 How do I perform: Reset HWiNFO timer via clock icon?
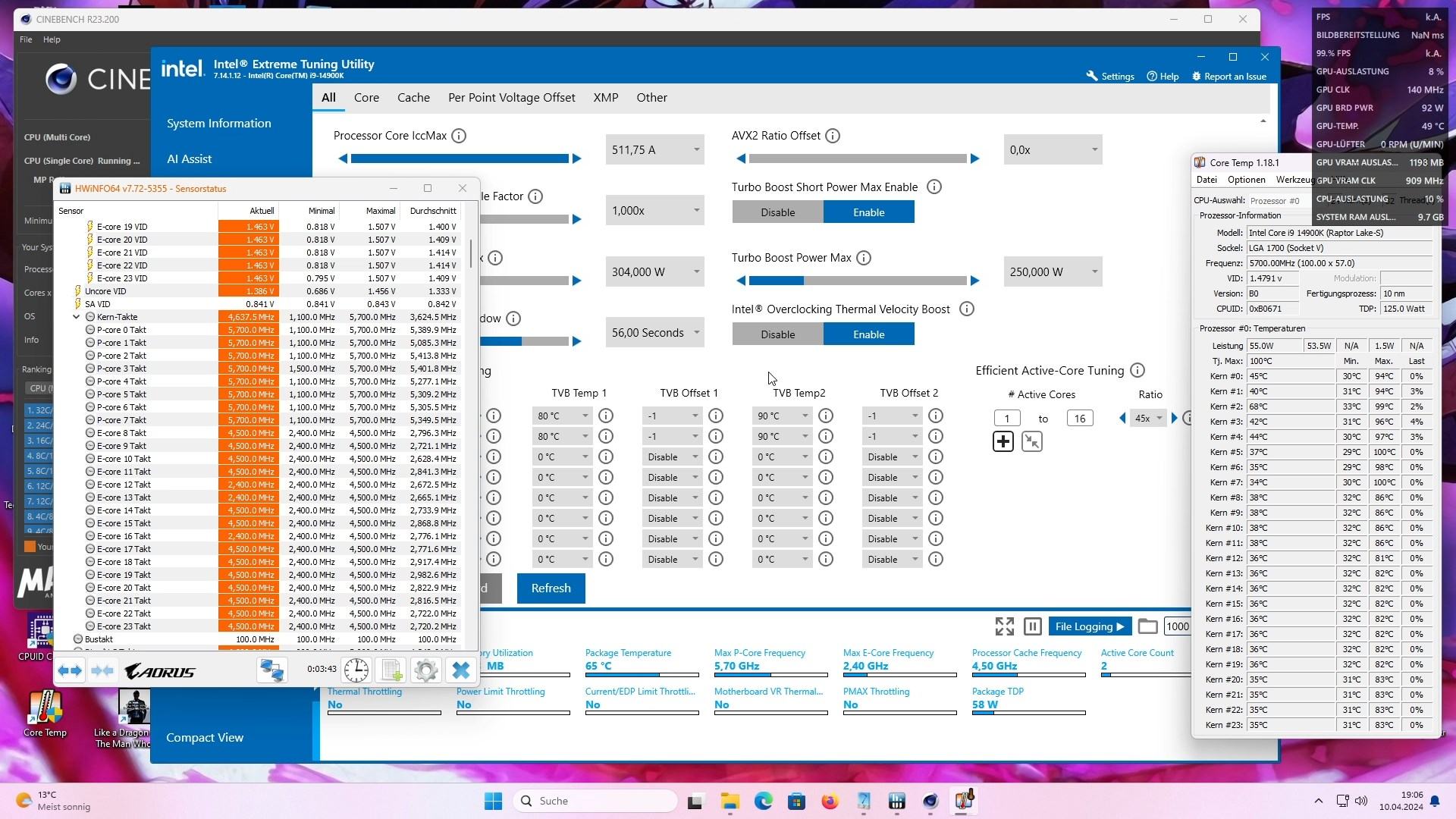tap(356, 670)
